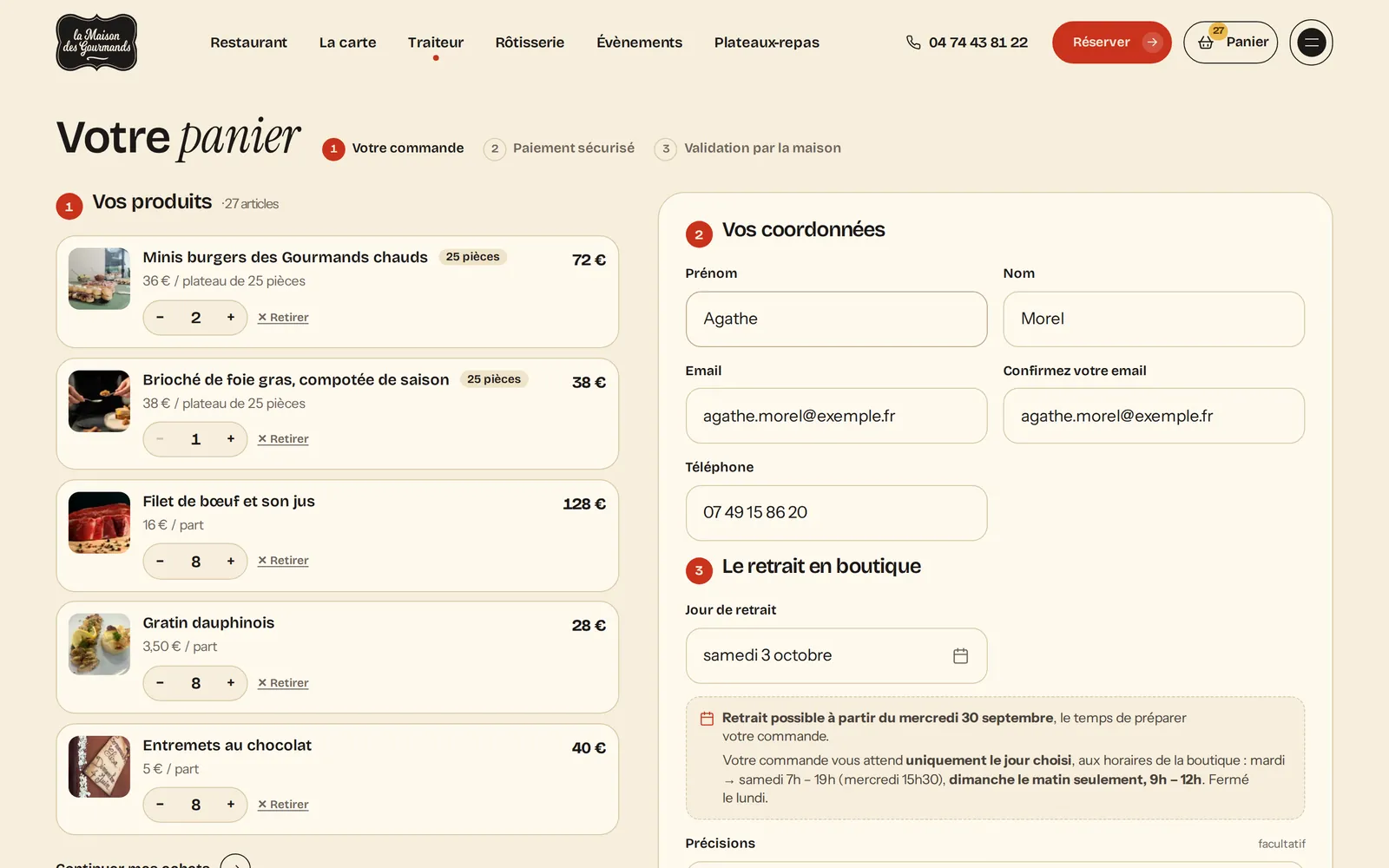Click the red Réserver button

pyautogui.click(x=1112, y=43)
